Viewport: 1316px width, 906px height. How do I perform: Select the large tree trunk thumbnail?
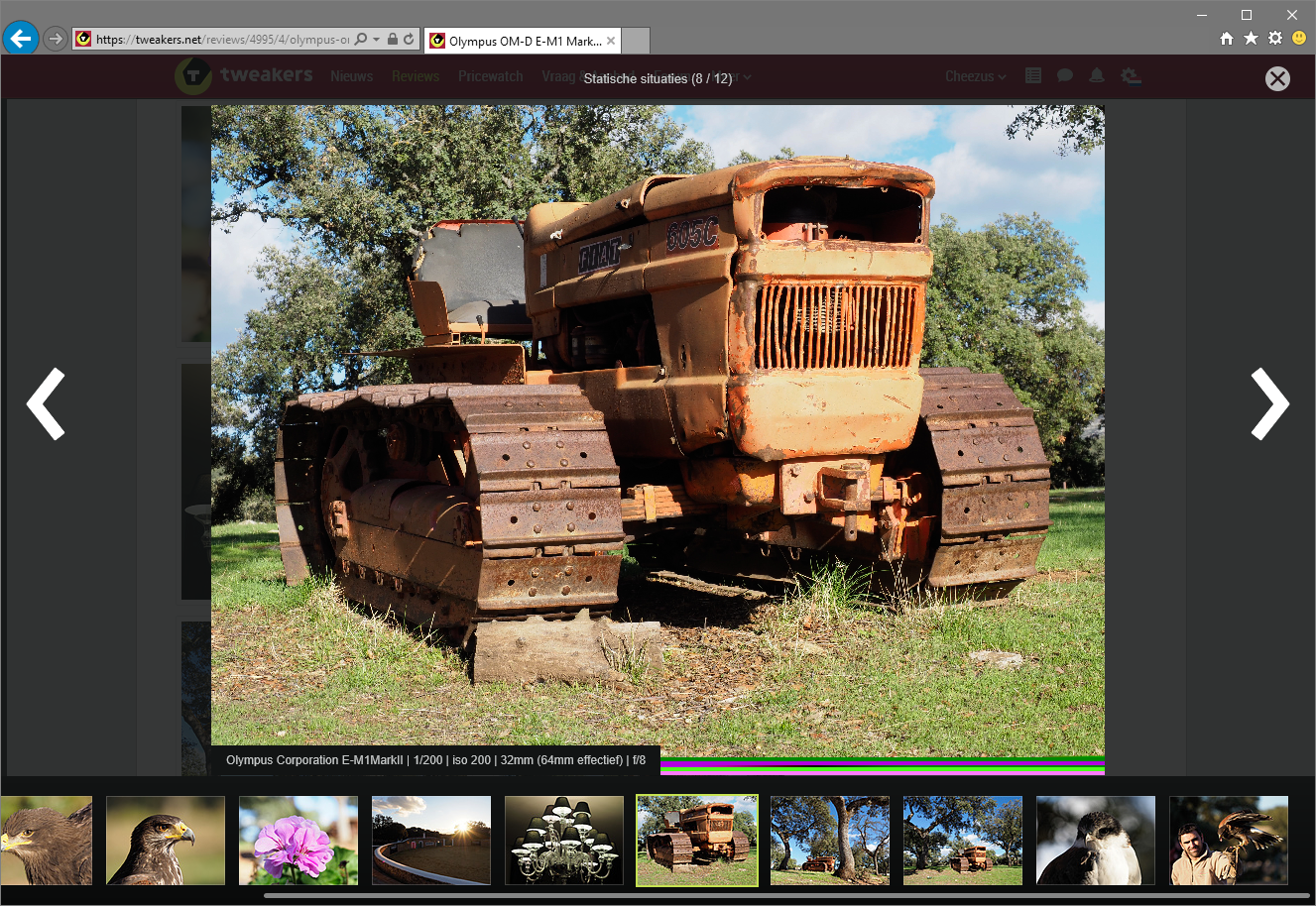[830, 841]
